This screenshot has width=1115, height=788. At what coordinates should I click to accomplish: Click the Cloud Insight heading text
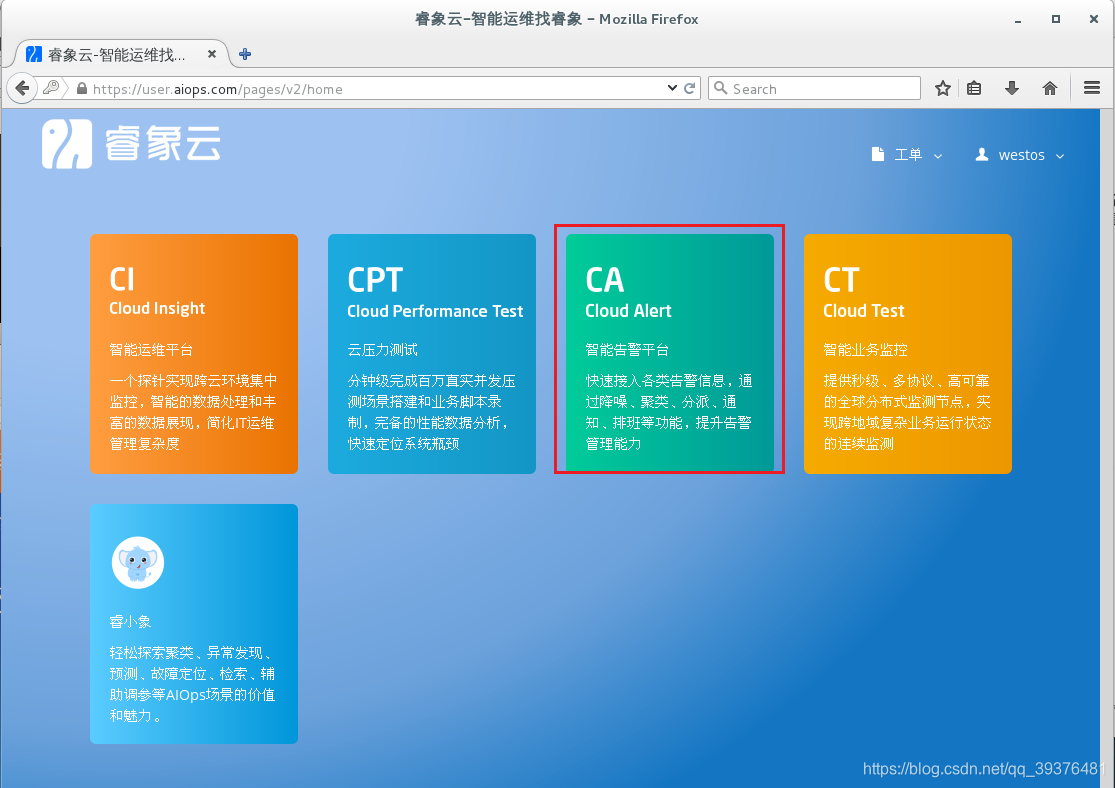(157, 308)
